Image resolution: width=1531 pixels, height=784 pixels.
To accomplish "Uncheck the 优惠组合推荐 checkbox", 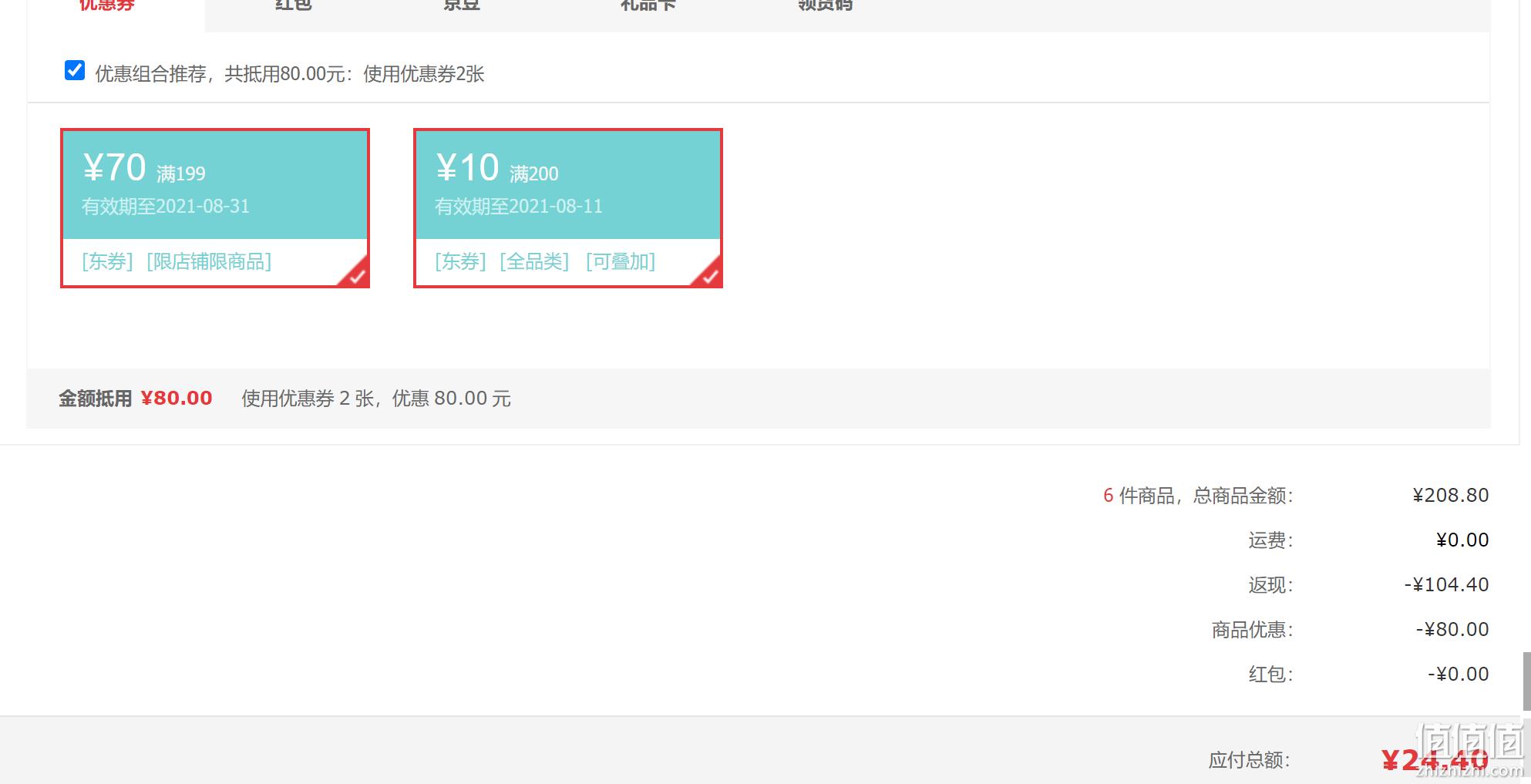I will point(75,71).
